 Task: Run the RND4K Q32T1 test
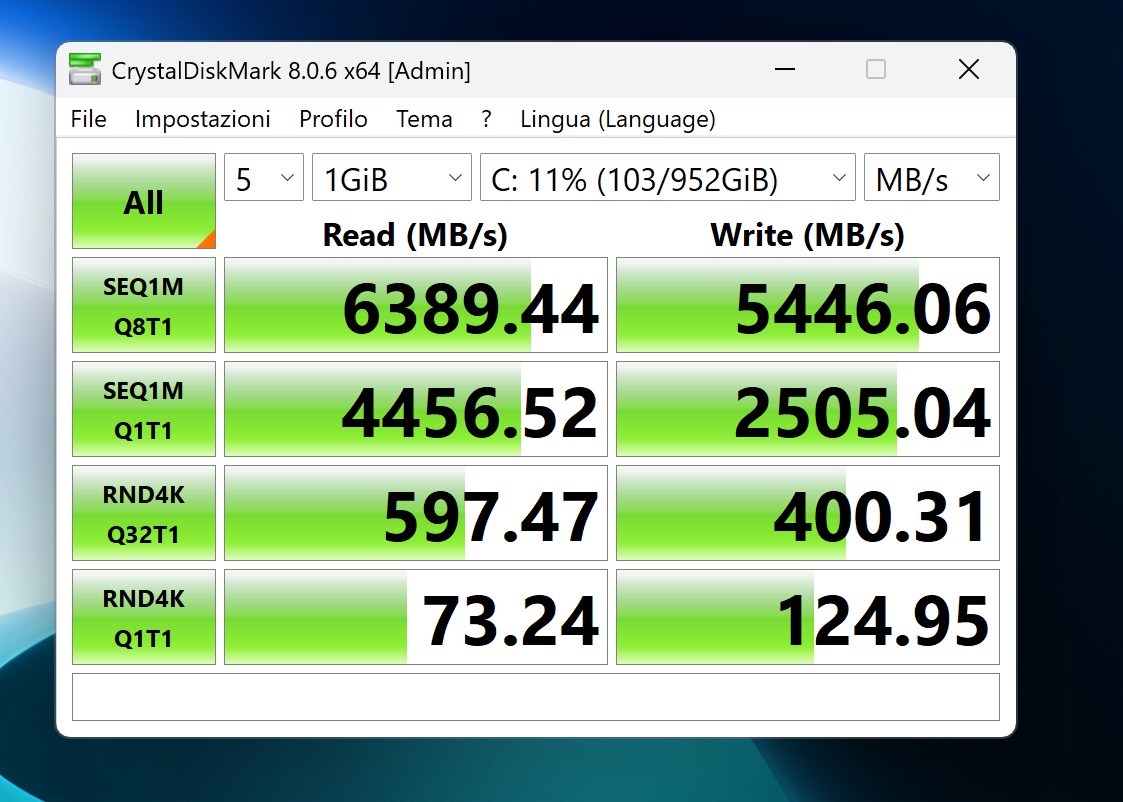point(144,513)
